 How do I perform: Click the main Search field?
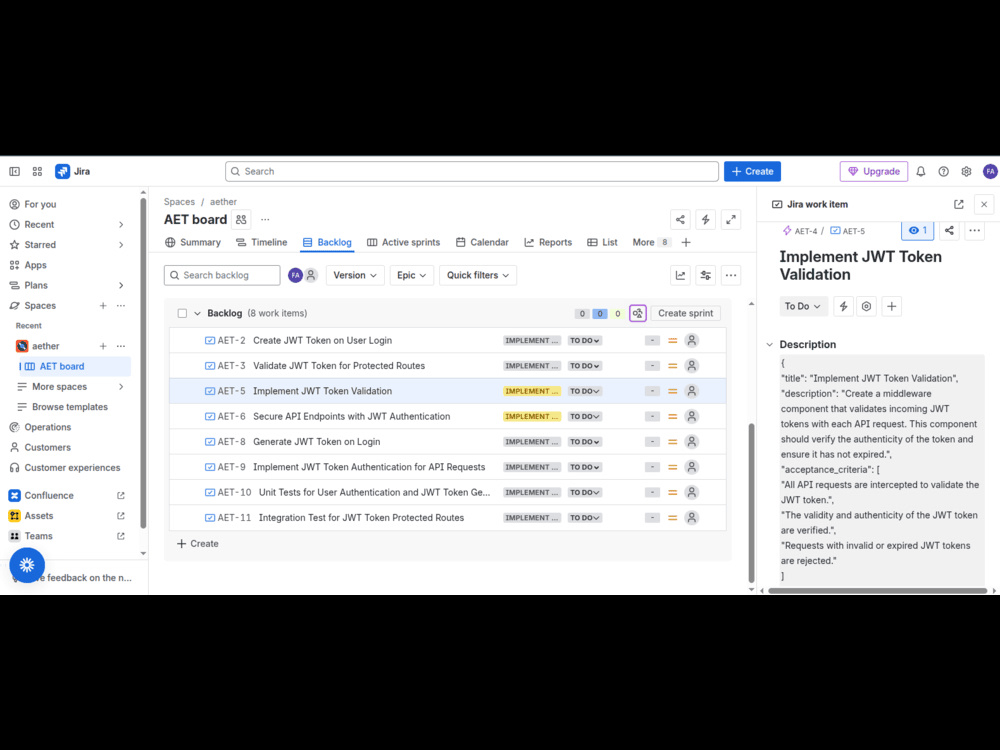pos(472,172)
